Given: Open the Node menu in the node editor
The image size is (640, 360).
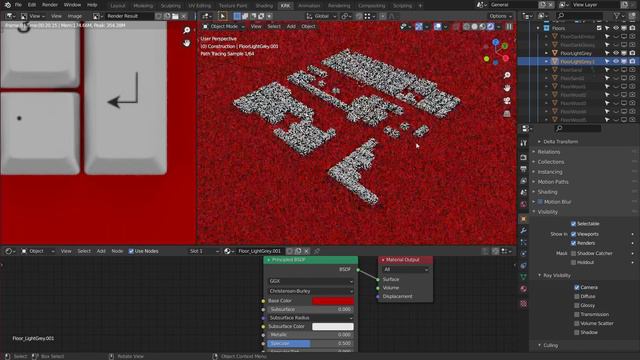Looking at the screenshot, I should (117, 251).
